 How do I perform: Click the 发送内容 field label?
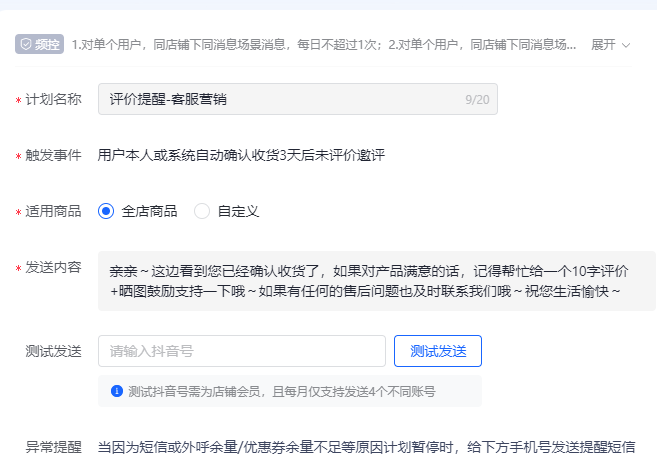53,267
